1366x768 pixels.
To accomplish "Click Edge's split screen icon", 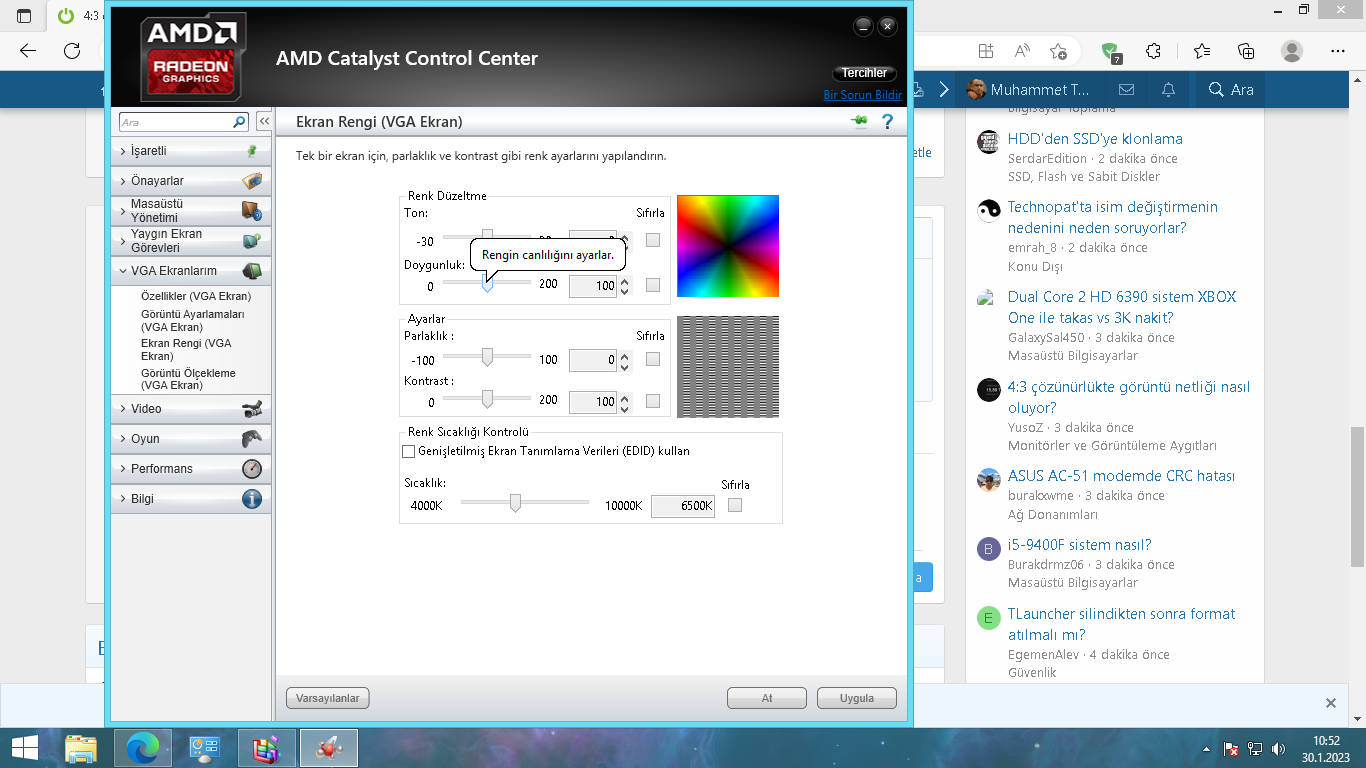I will [x=986, y=51].
